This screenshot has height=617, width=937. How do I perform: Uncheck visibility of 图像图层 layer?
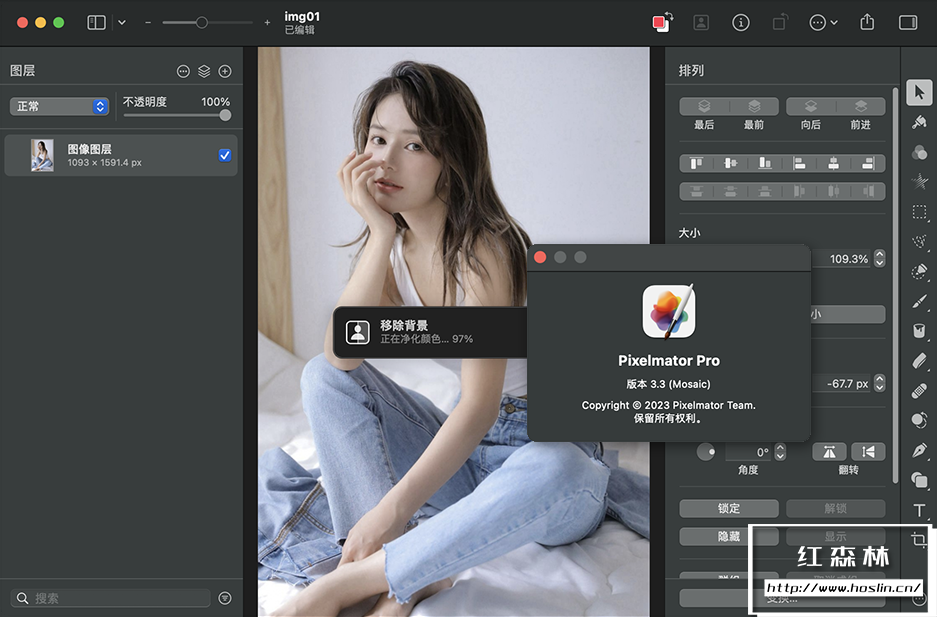point(225,155)
